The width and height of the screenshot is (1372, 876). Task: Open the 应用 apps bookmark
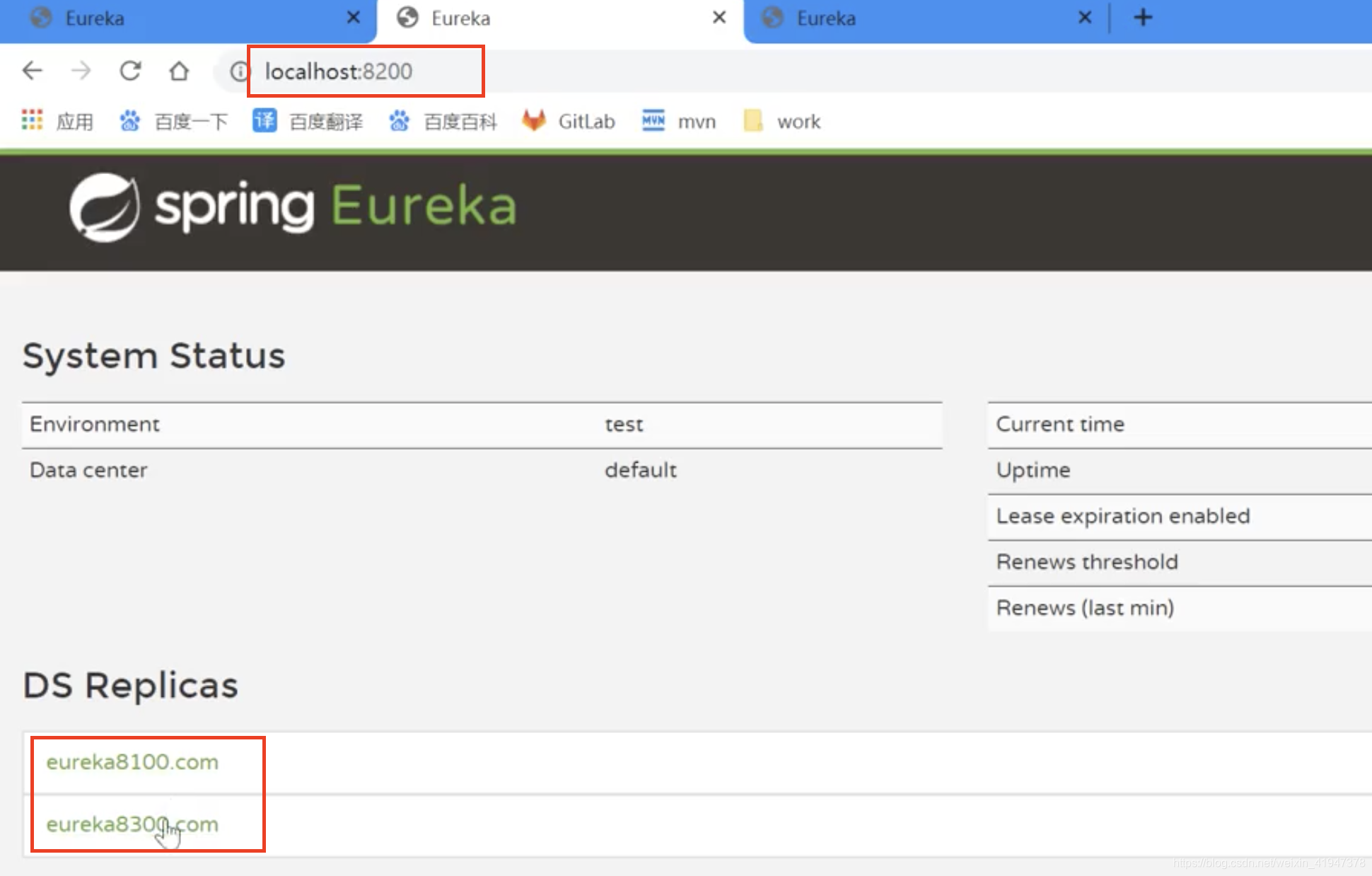point(57,121)
